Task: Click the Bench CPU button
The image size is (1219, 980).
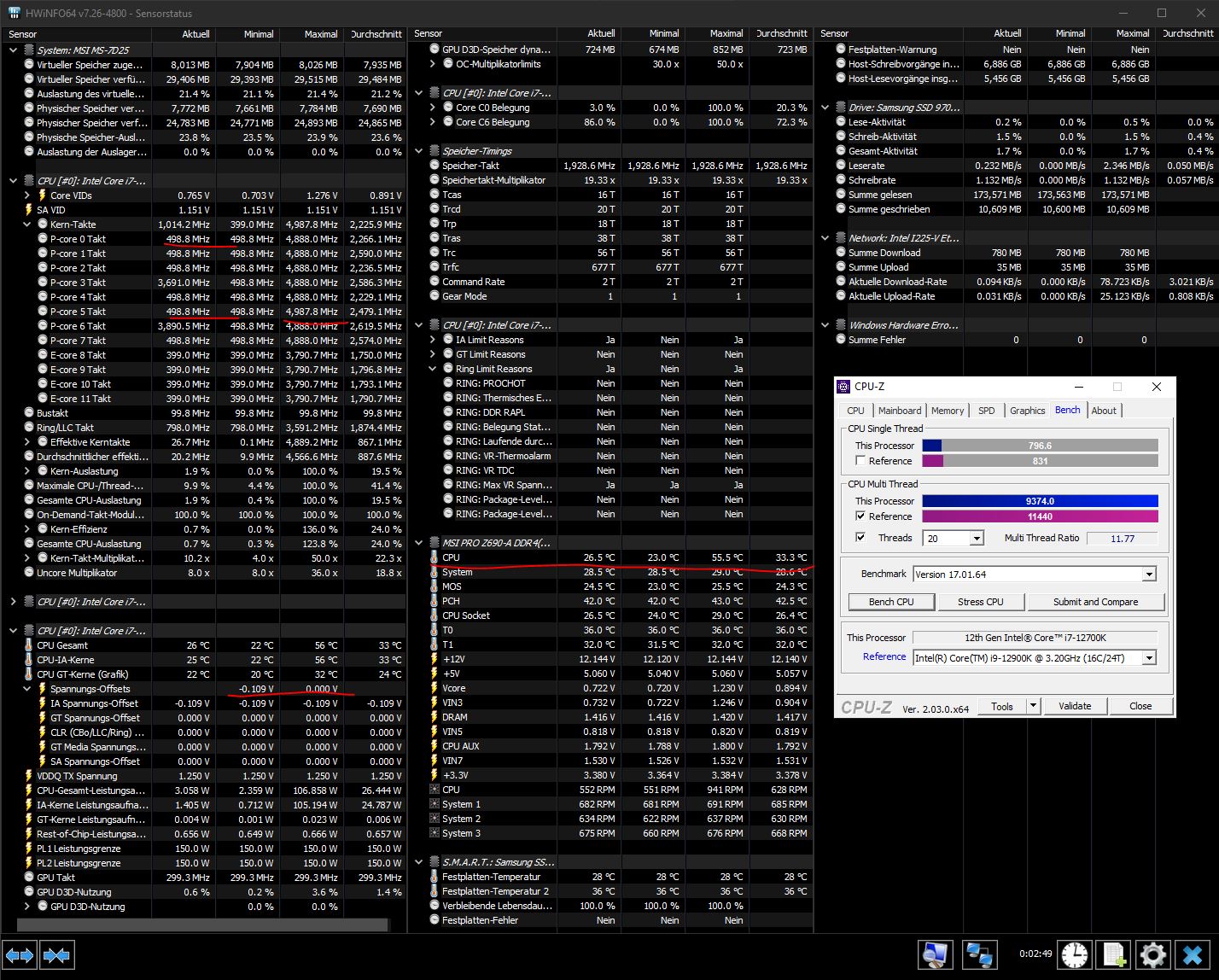Action: [890, 601]
